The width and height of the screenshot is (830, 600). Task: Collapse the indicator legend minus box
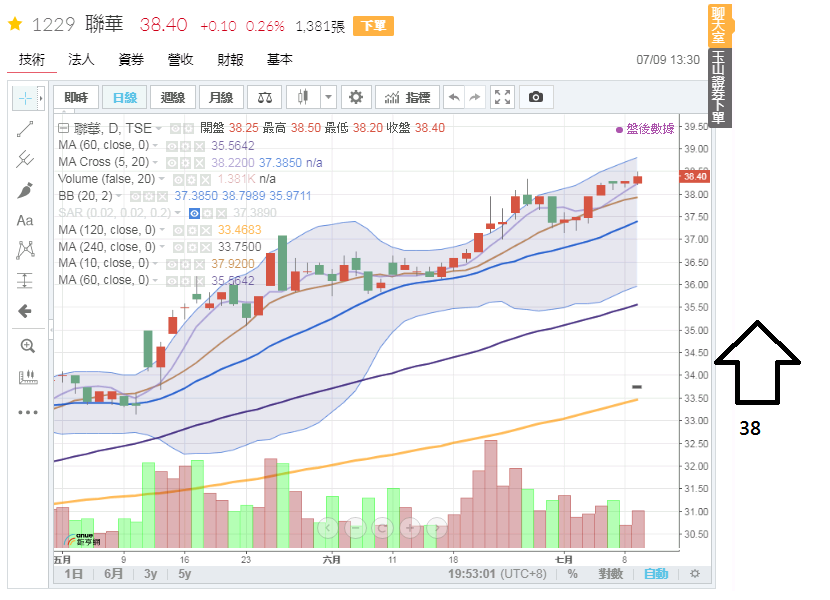tap(64, 128)
